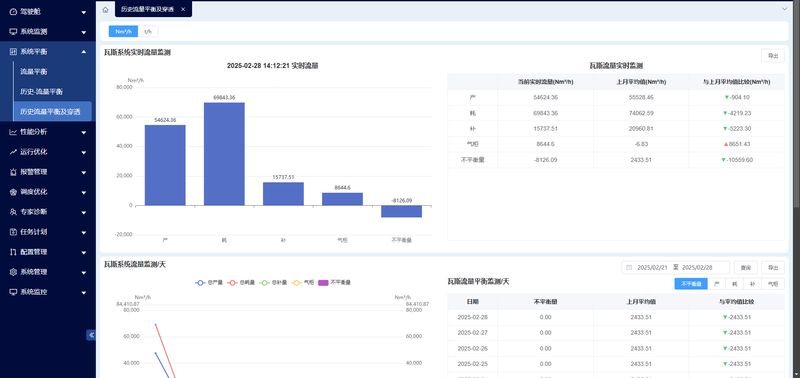
Task: Expand 驾驶舱 menu arrow
Action: point(84,12)
